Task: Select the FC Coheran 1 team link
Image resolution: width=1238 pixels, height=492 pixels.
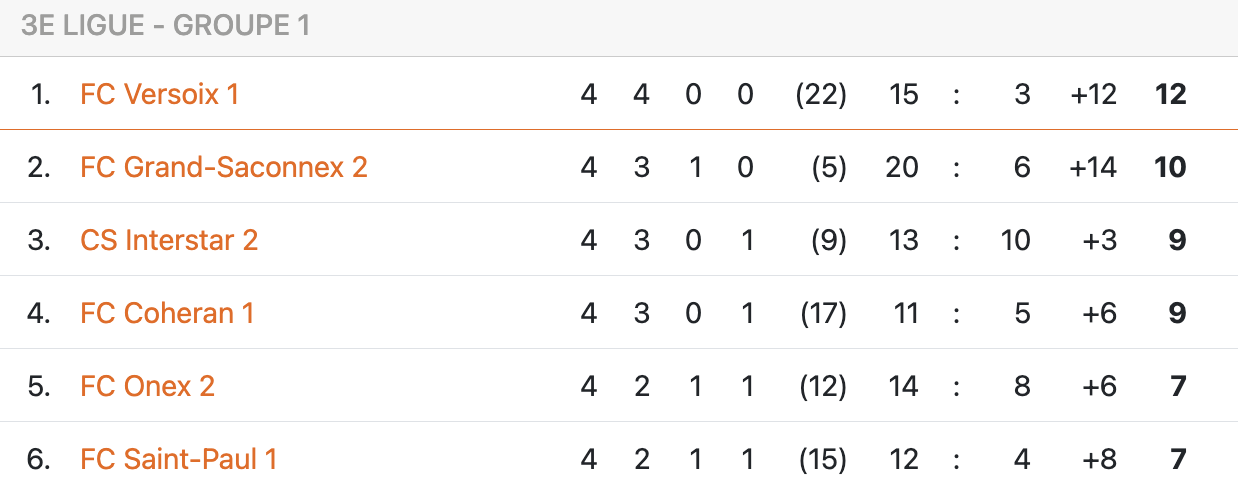Action: (x=167, y=313)
